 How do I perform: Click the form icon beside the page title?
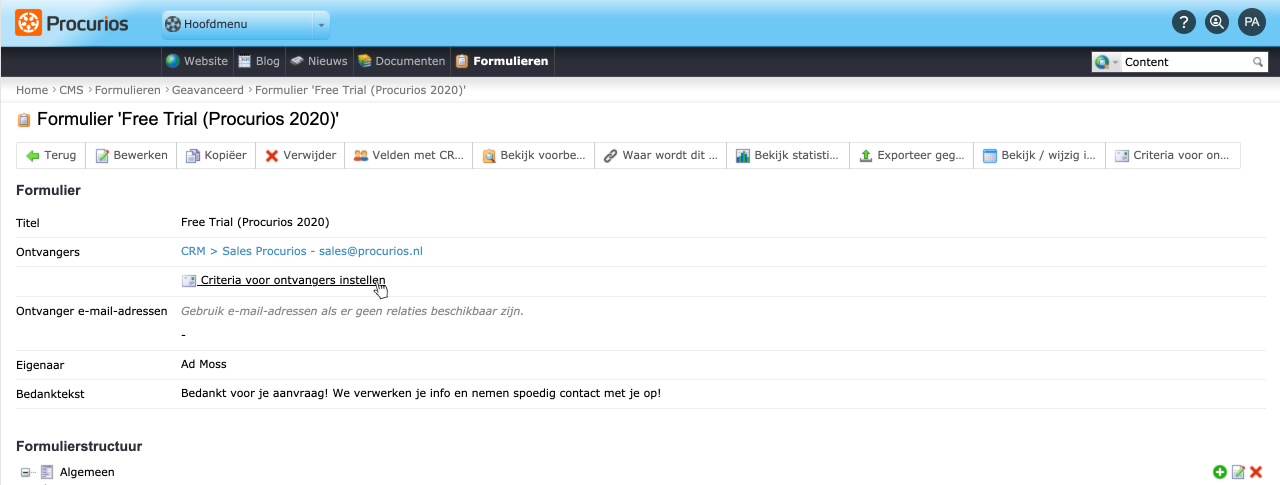[x=24, y=120]
